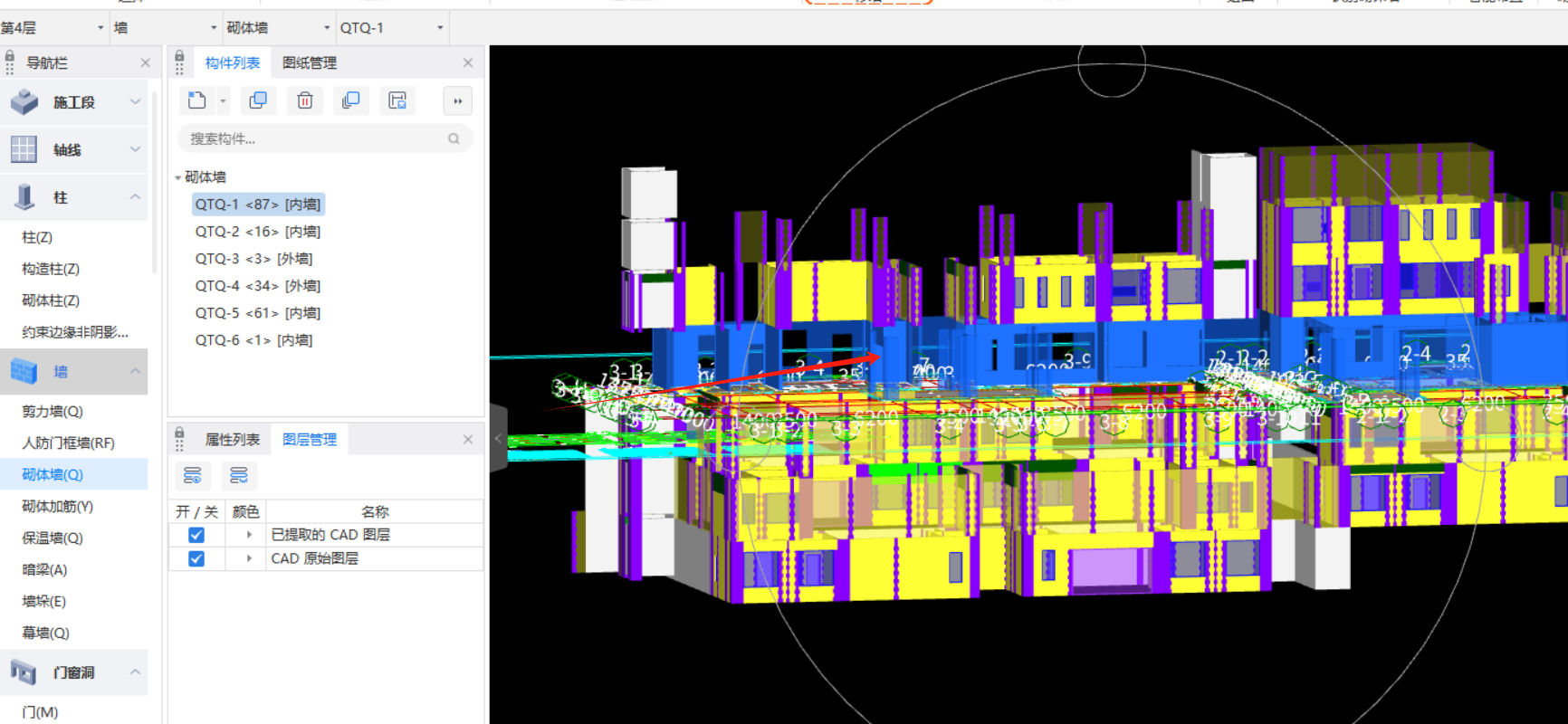1568x724 pixels.
Task: Select QTQ-2 <16> [内墙] component
Action: pyautogui.click(x=258, y=232)
